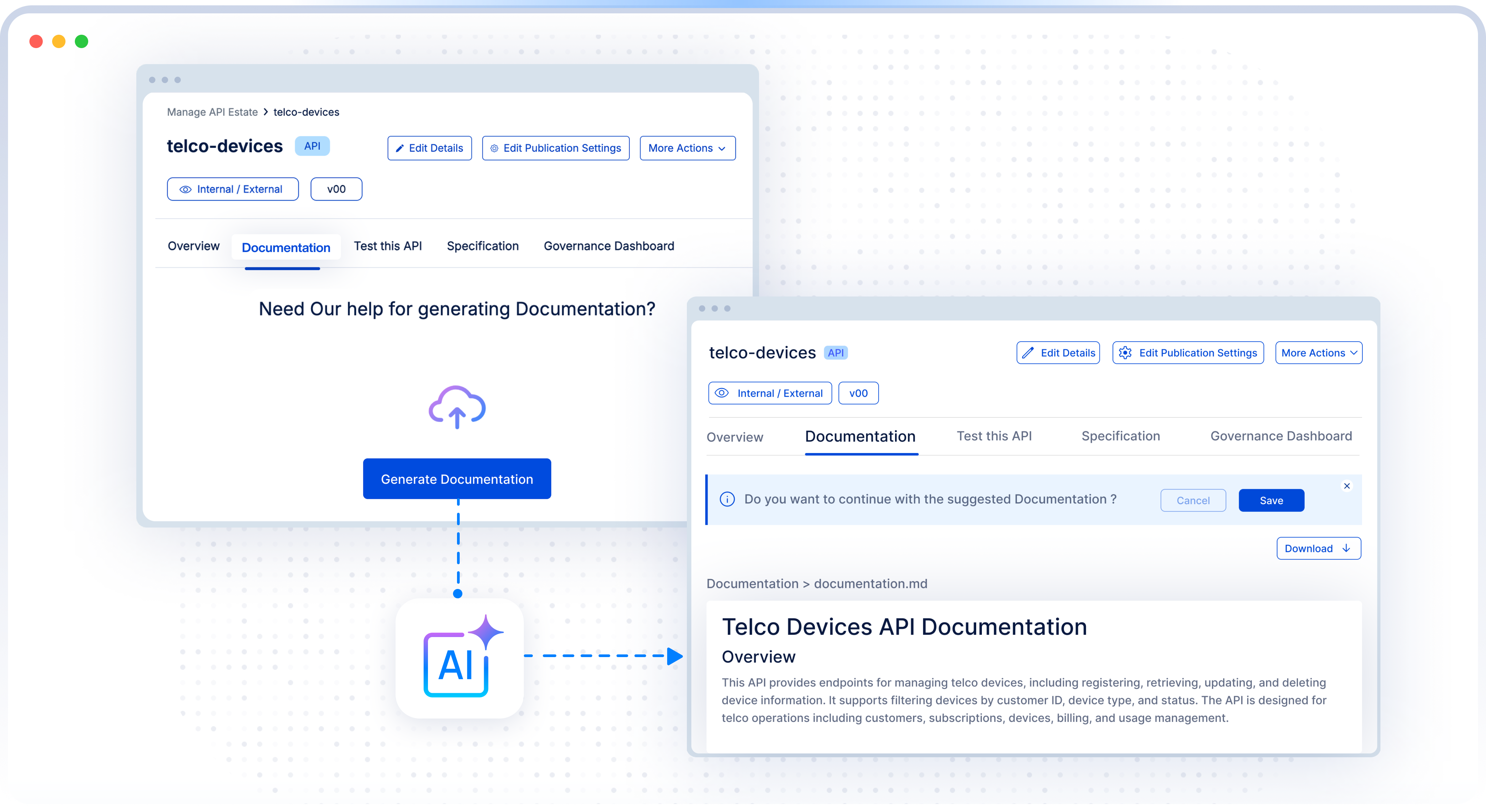Click the cloud upload icon
Image resolution: width=1486 pixels, height=812 pixels.
click(457, 407)
